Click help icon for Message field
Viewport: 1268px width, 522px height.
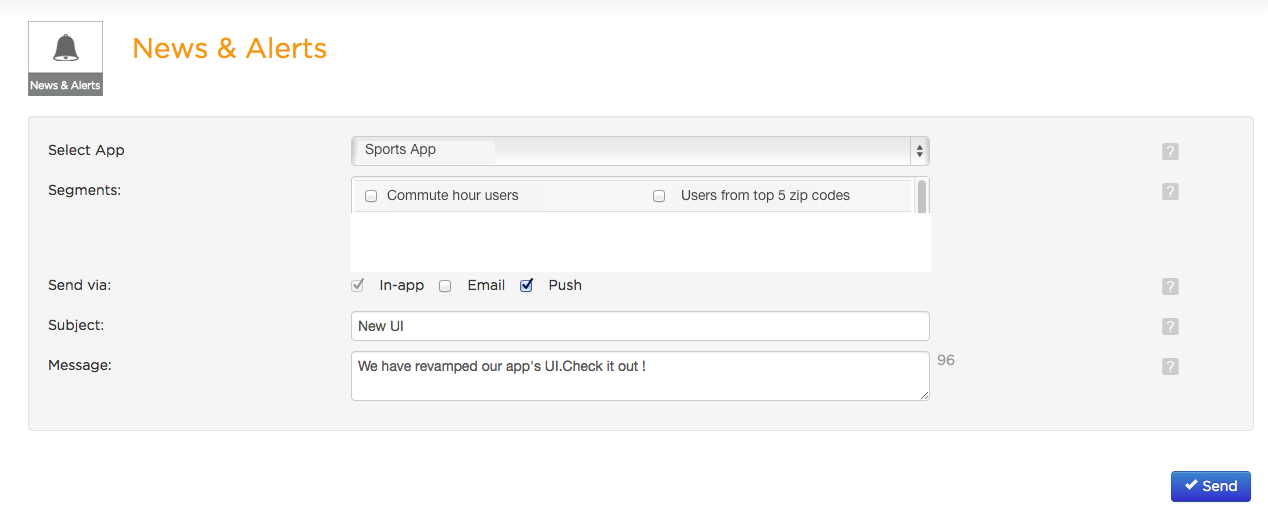pos(1170,367)
